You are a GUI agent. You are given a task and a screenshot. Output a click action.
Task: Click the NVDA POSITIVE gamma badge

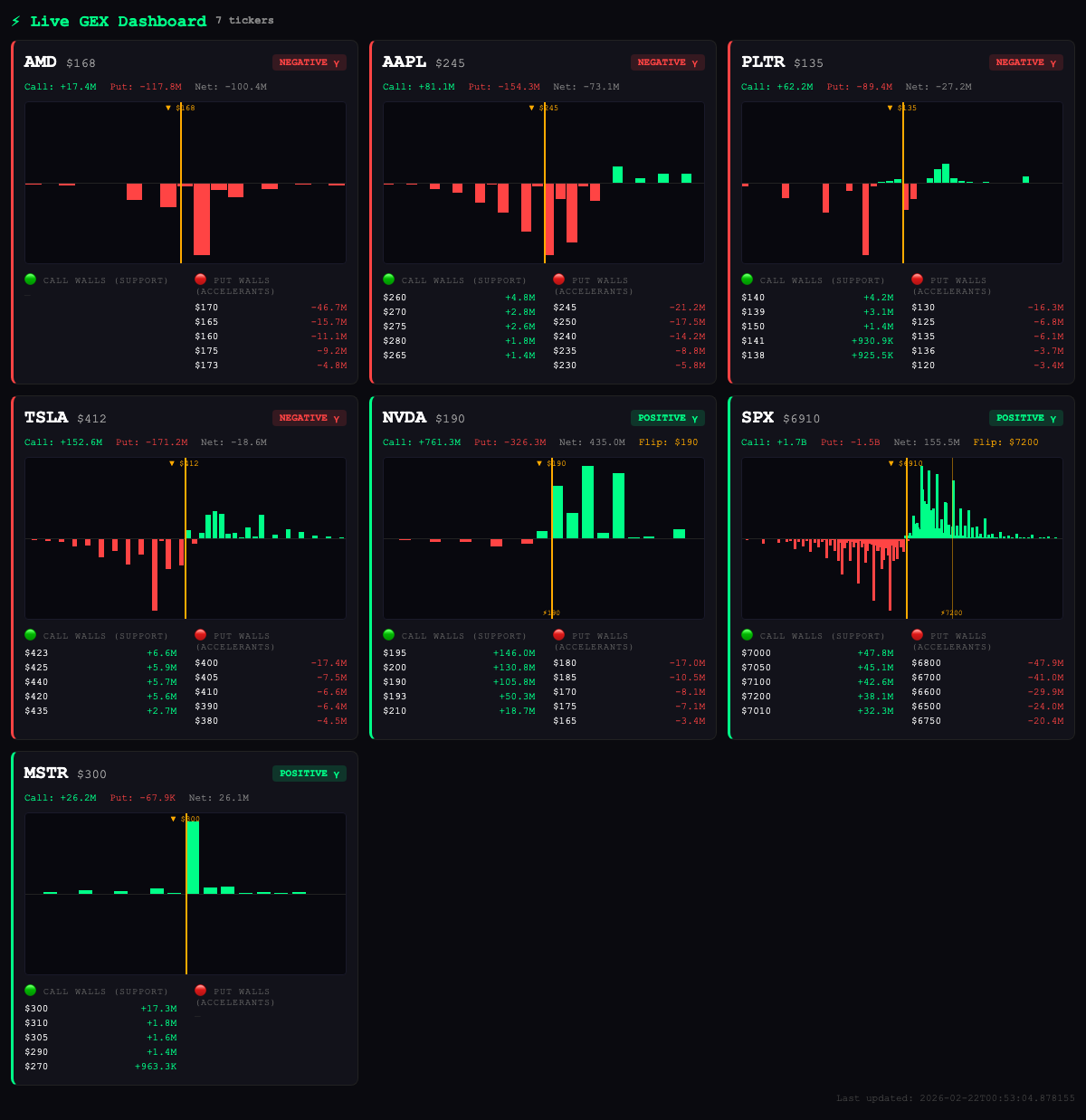click(x=667, y=418)
